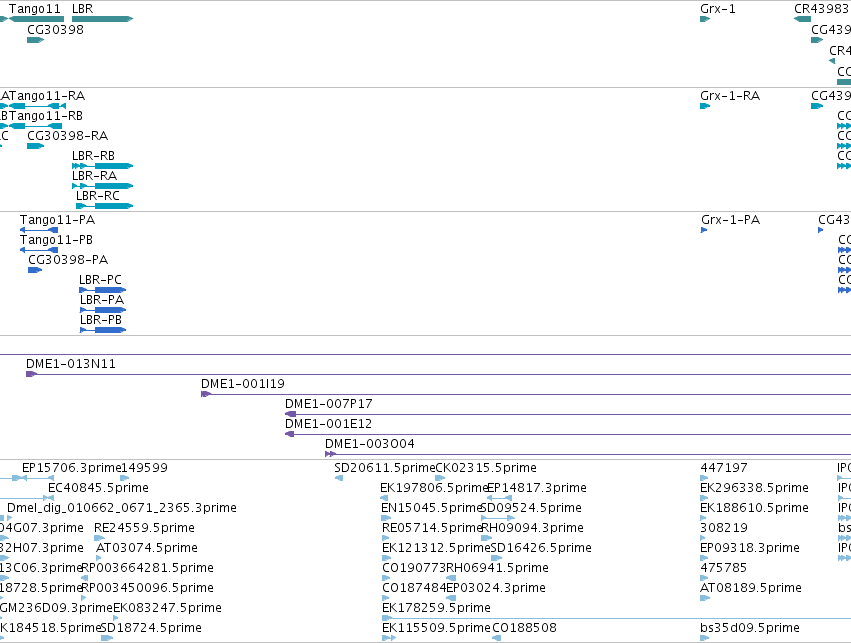Click the CG30398-RA transcript
The width and height of the screenshot is (851, 643).
pyautogui.click(x=35, y=146)
